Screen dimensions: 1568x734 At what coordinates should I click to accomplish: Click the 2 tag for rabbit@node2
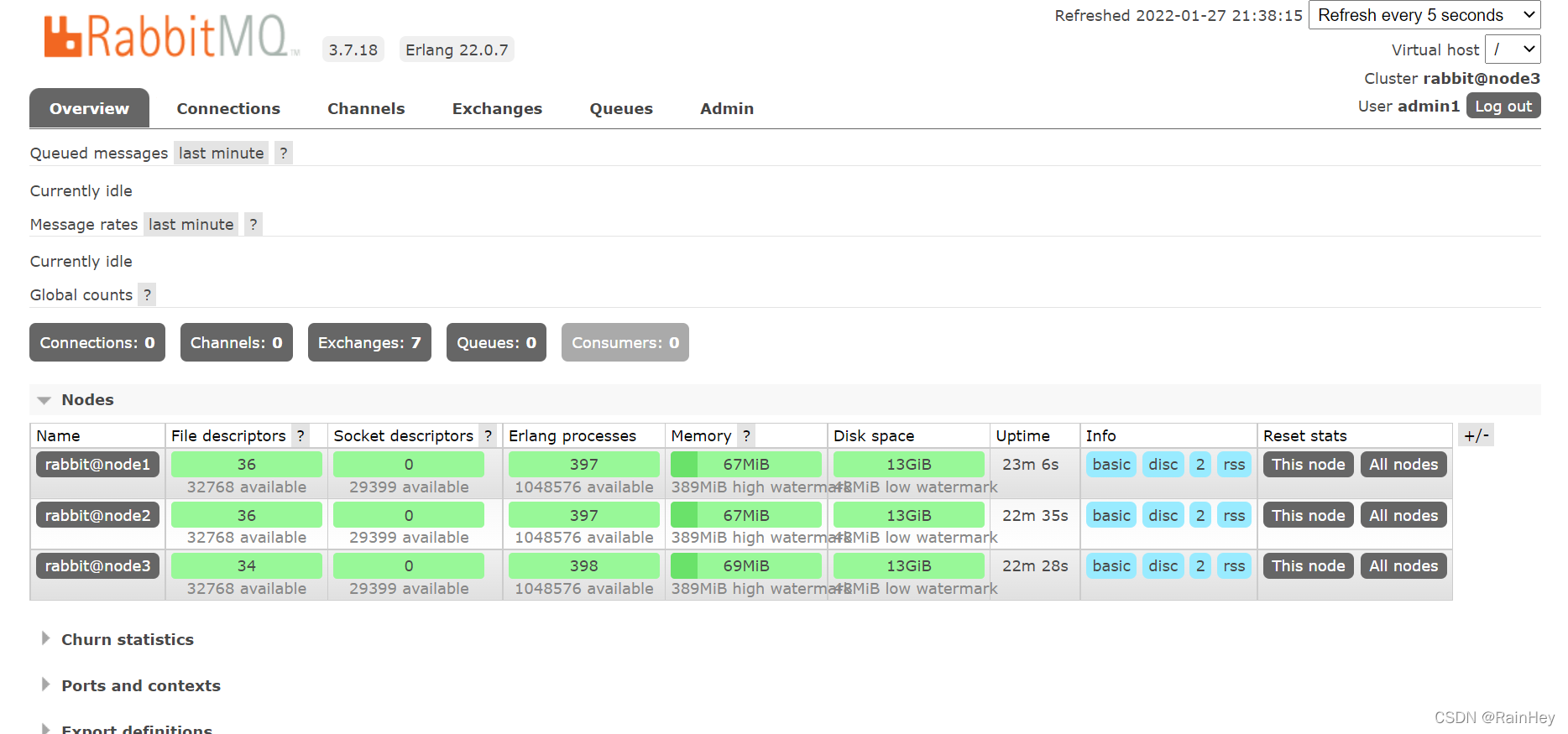[x=1200, y=515]
